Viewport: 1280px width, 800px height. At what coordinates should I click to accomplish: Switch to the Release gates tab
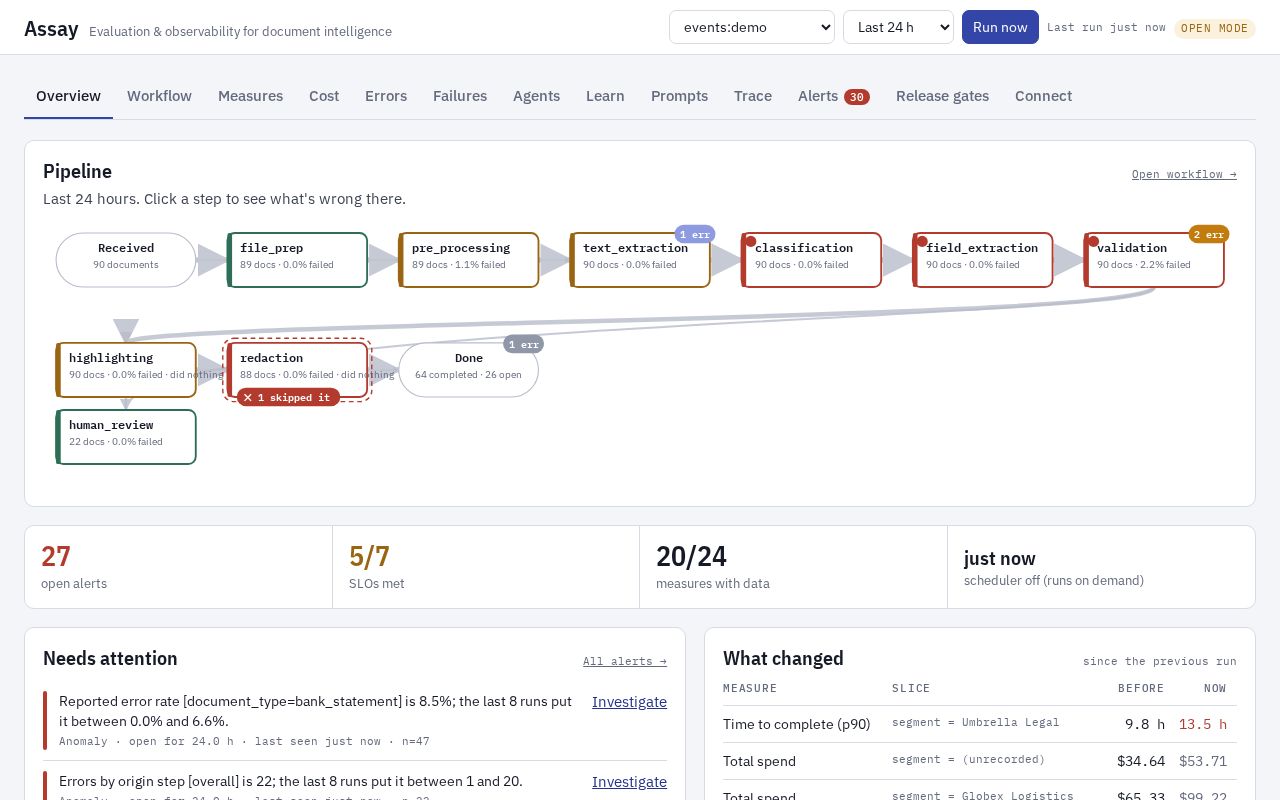tap(942, 96)
